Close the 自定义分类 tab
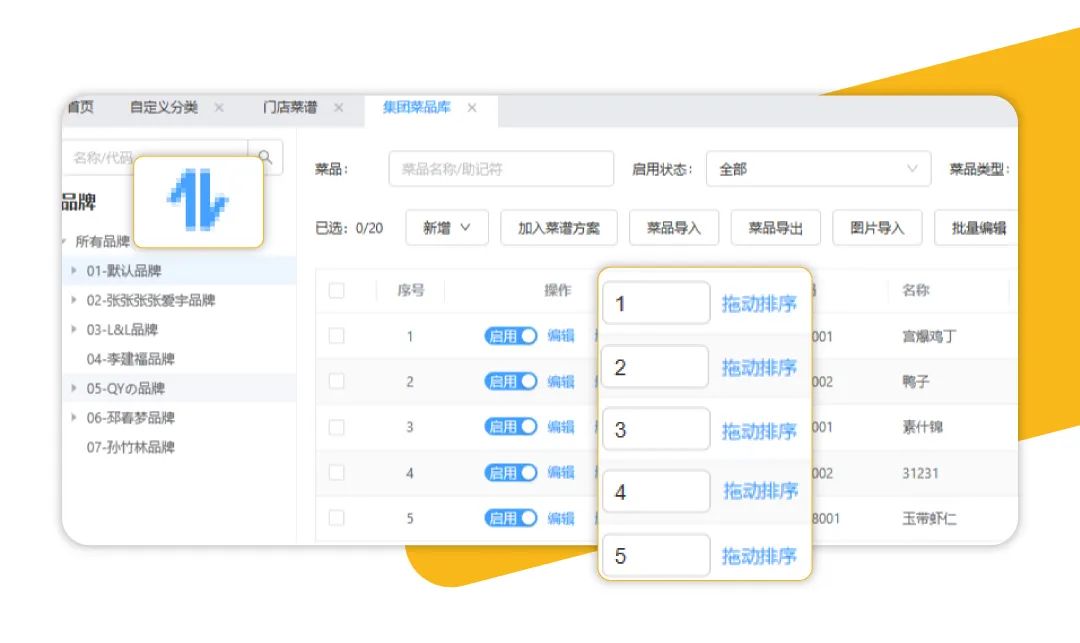 [219, 108]
